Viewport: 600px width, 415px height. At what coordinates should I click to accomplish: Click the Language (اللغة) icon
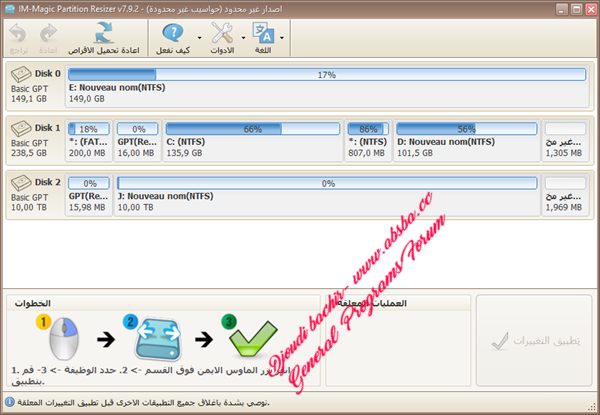263,33
